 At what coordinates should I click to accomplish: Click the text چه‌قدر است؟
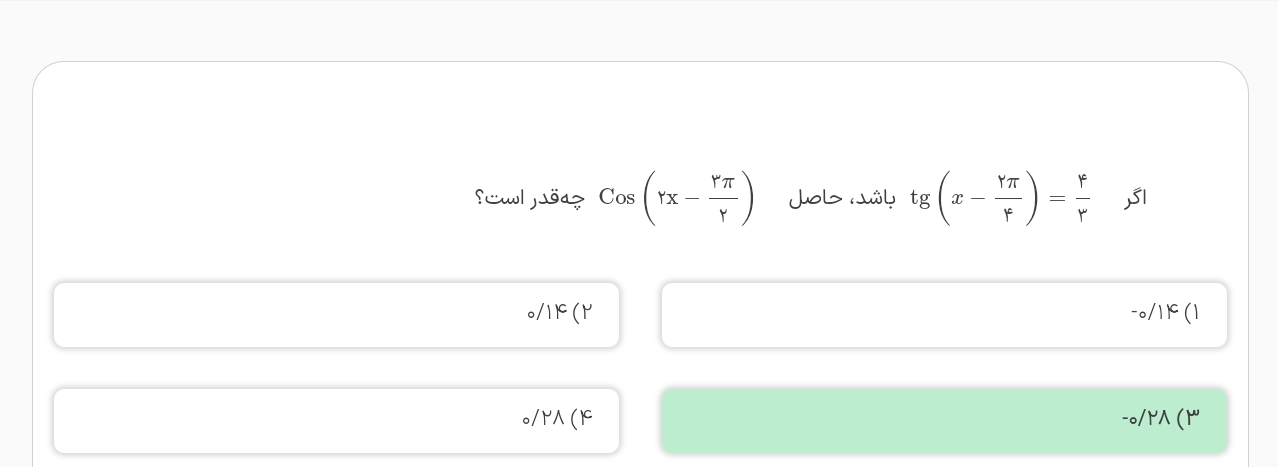[529, 198]
